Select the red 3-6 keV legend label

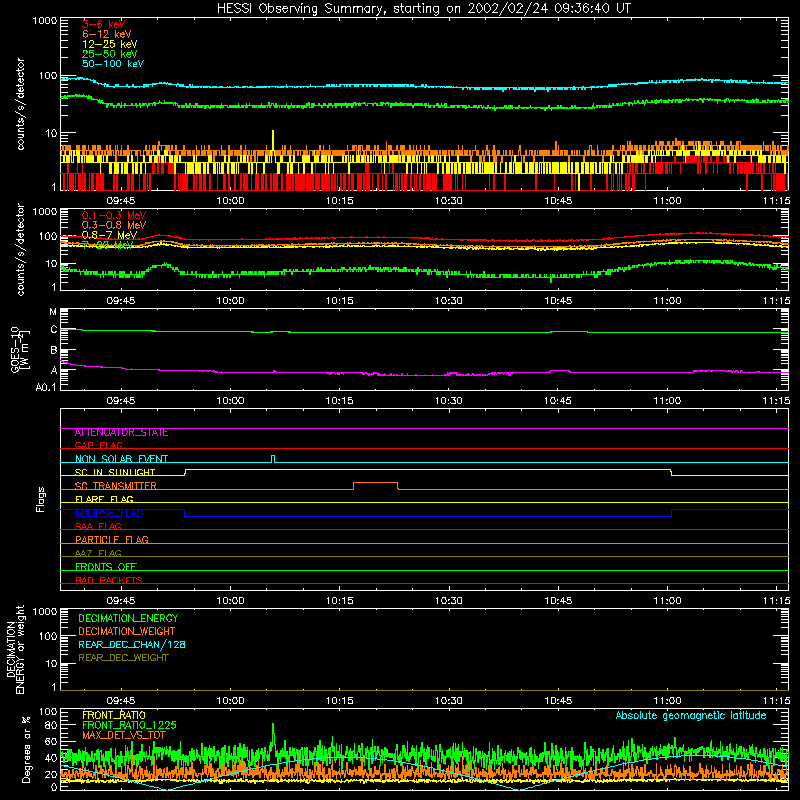pos(103,24)
